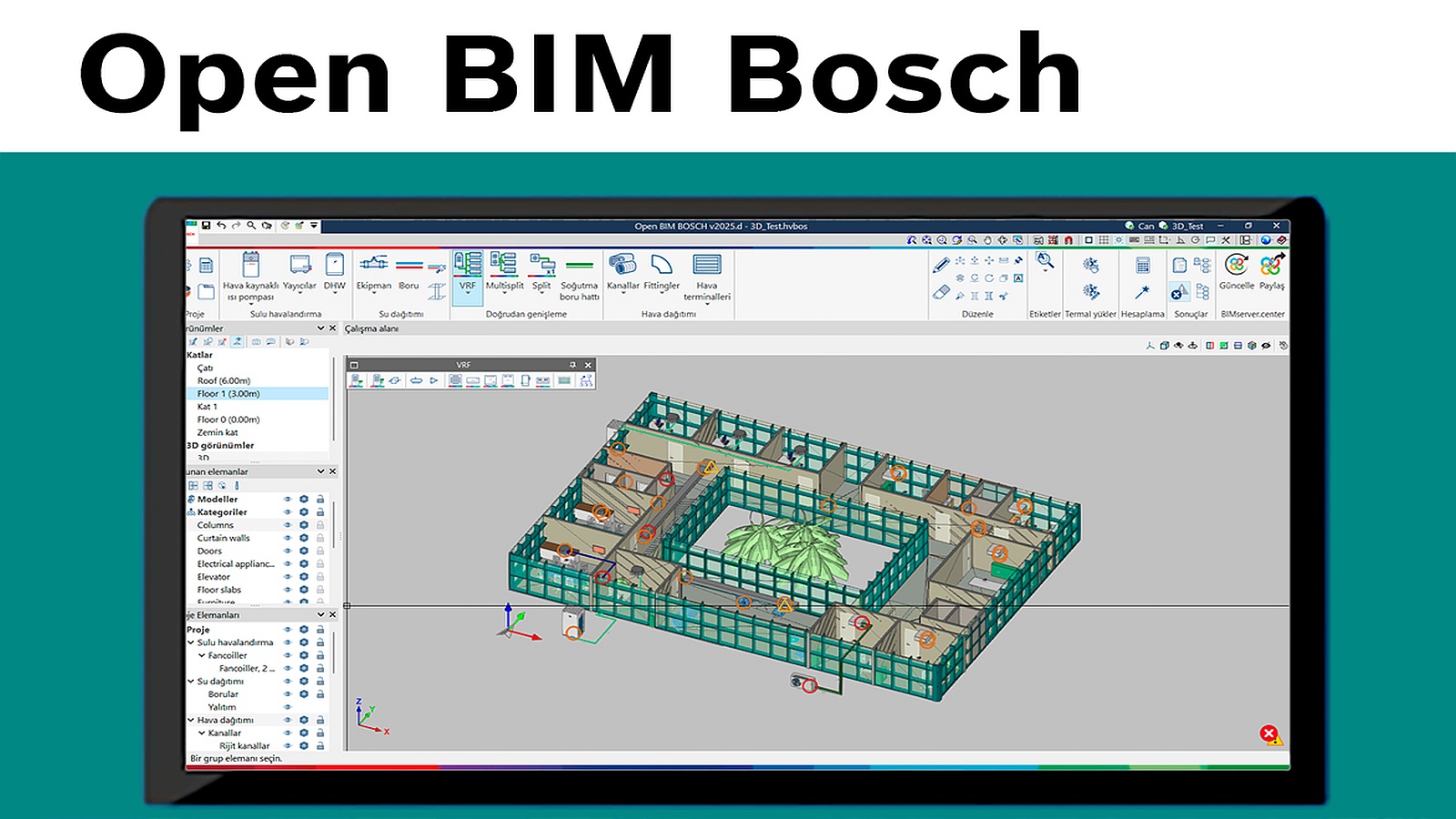The width and height of the screenshot is (1456, 819).
Task: Collapse the Sulu havalandırma tree branch
Action: tap(190, 642)
